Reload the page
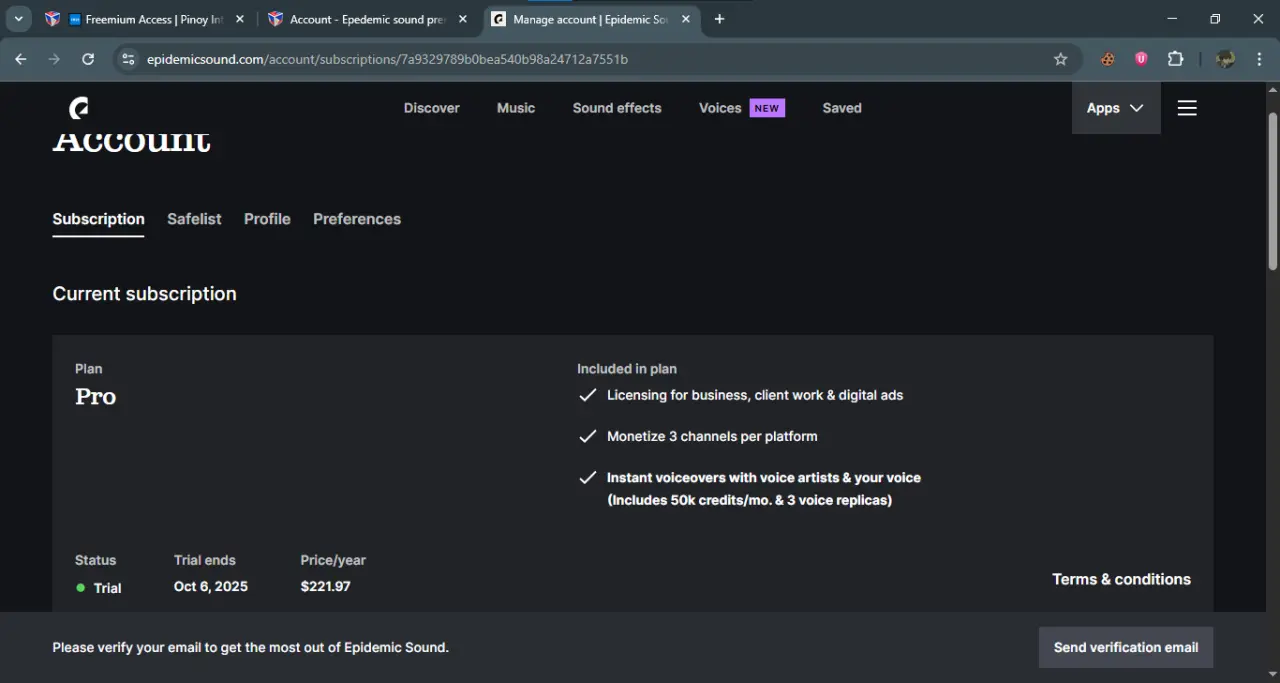This screenshot has height=683, width=1280. click(x=88, y=59)
